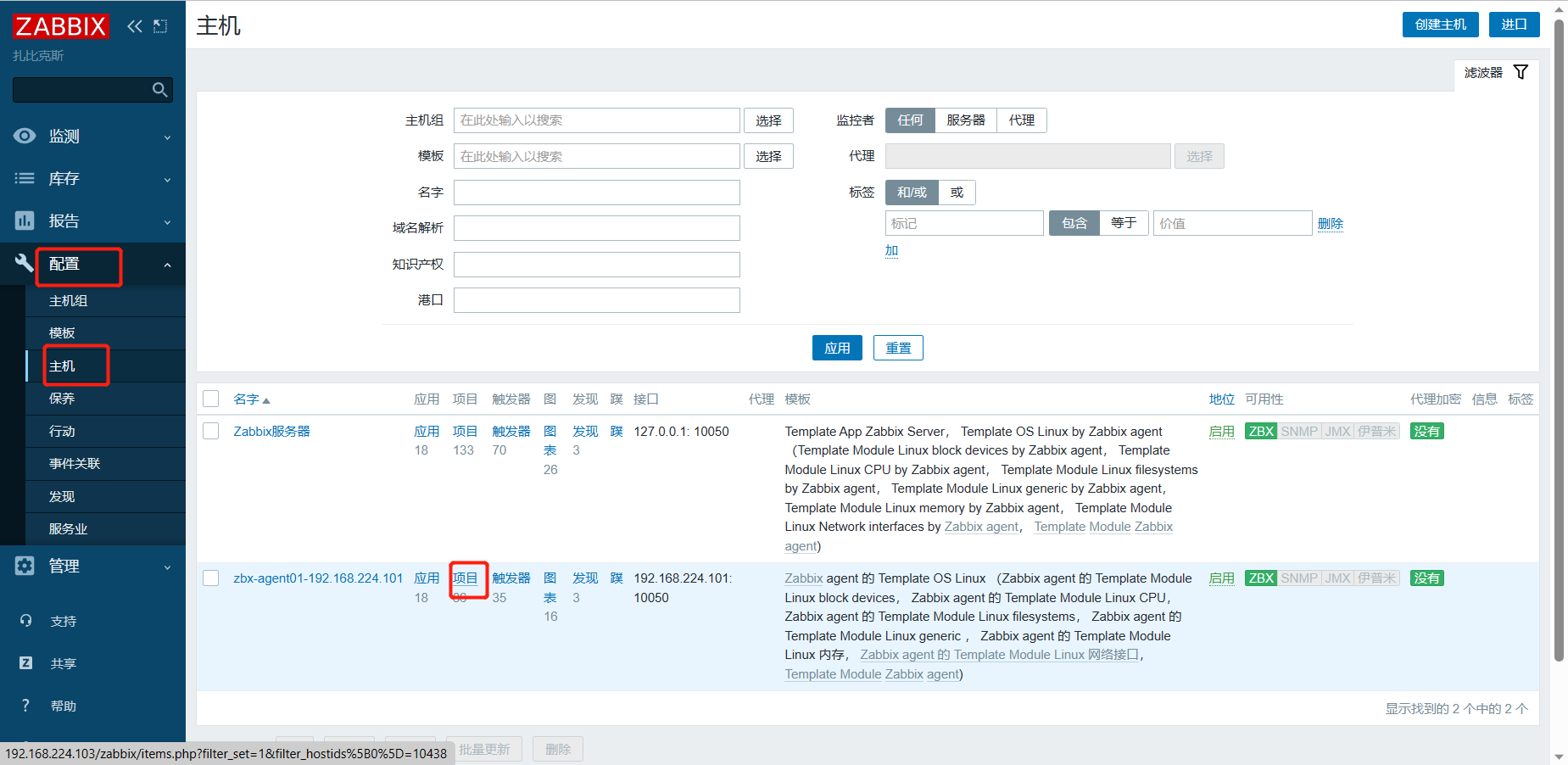Collapse the 配置 menu section
The width and height of the screenshot is (1568, 765).
[x=92, y=264]
